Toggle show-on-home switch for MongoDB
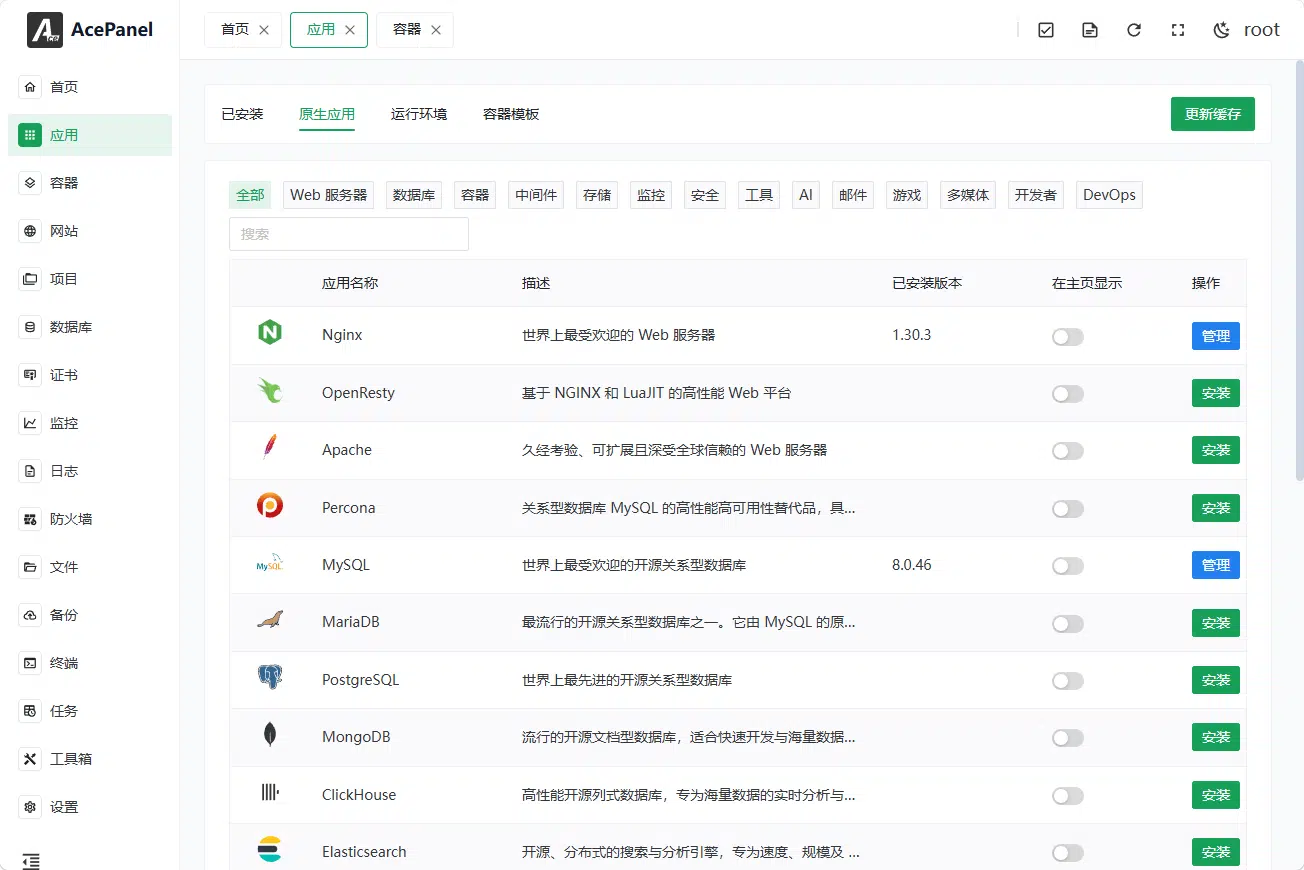Viewport: 1304px width, 870px height. point(1068,738)
